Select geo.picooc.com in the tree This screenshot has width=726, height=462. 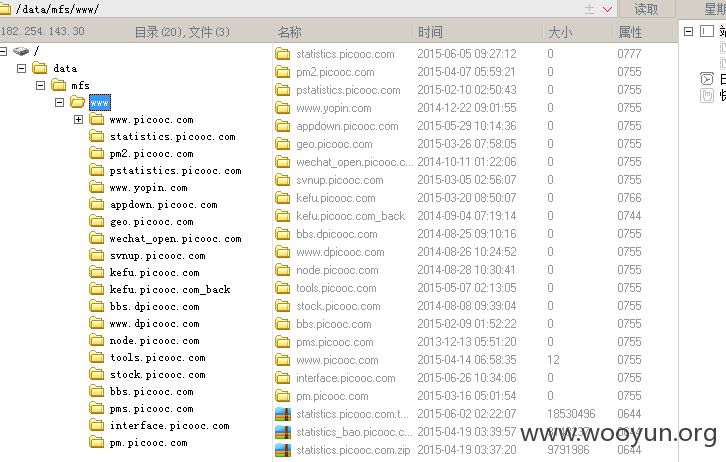151,222
